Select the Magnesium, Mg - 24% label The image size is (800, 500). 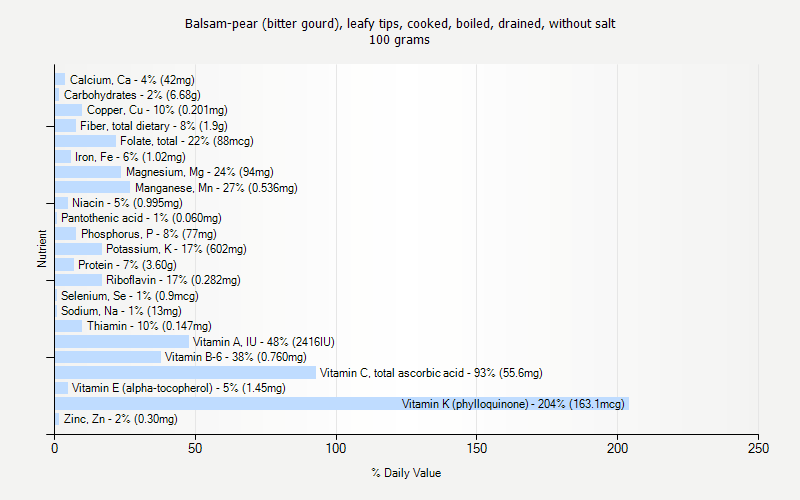click(199, 172)
